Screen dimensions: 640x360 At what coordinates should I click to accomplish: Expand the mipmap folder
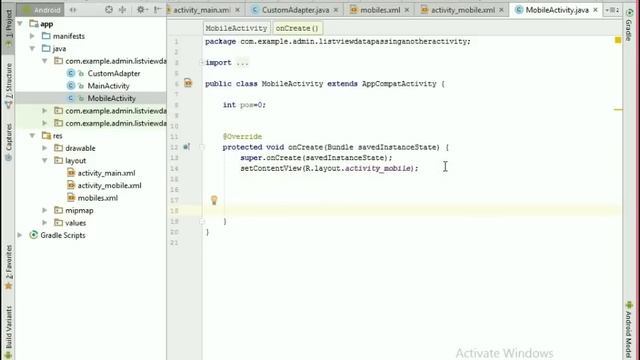(x=44, y=210)
